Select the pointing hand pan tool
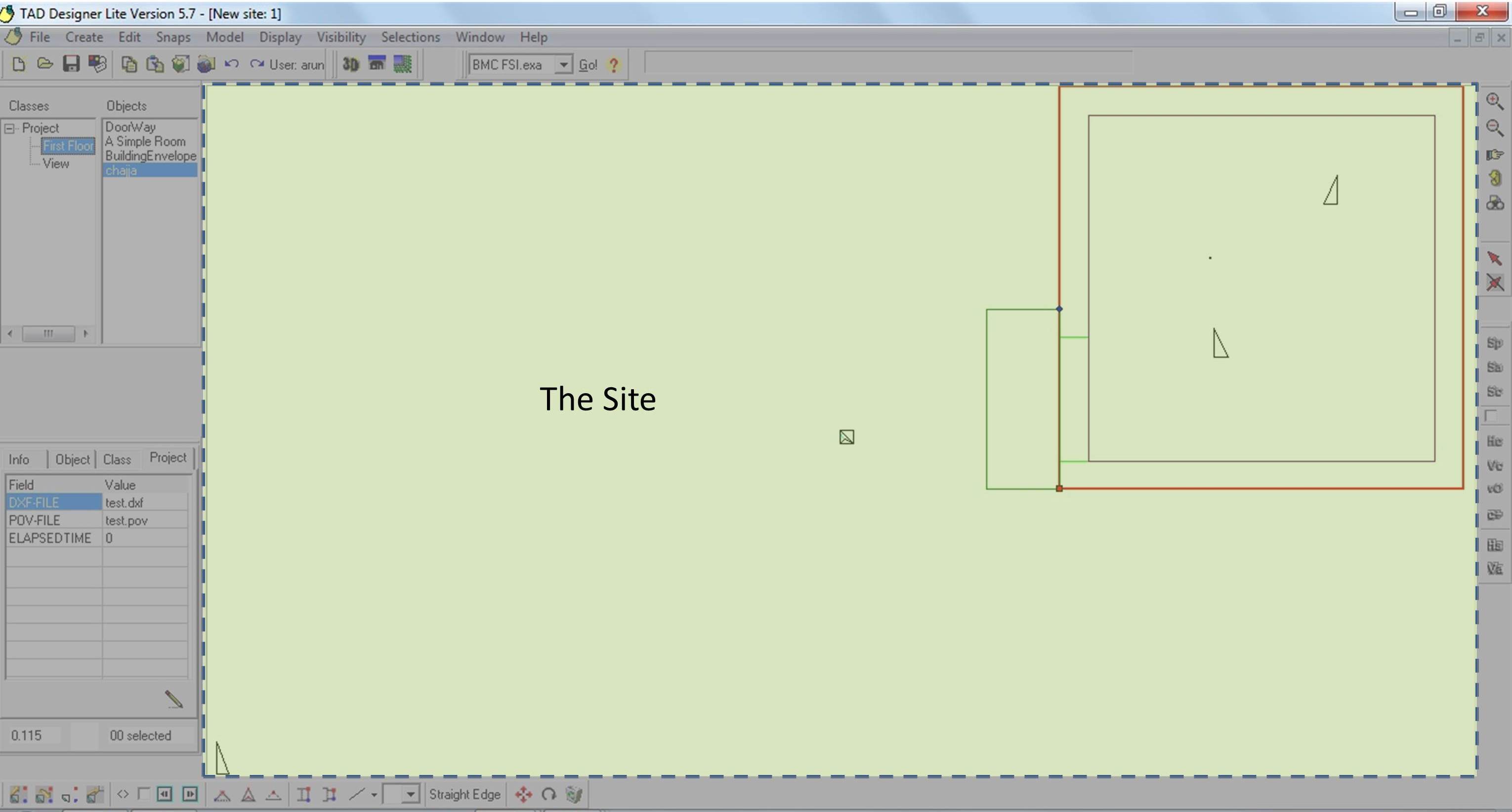 click(1494, 154)
